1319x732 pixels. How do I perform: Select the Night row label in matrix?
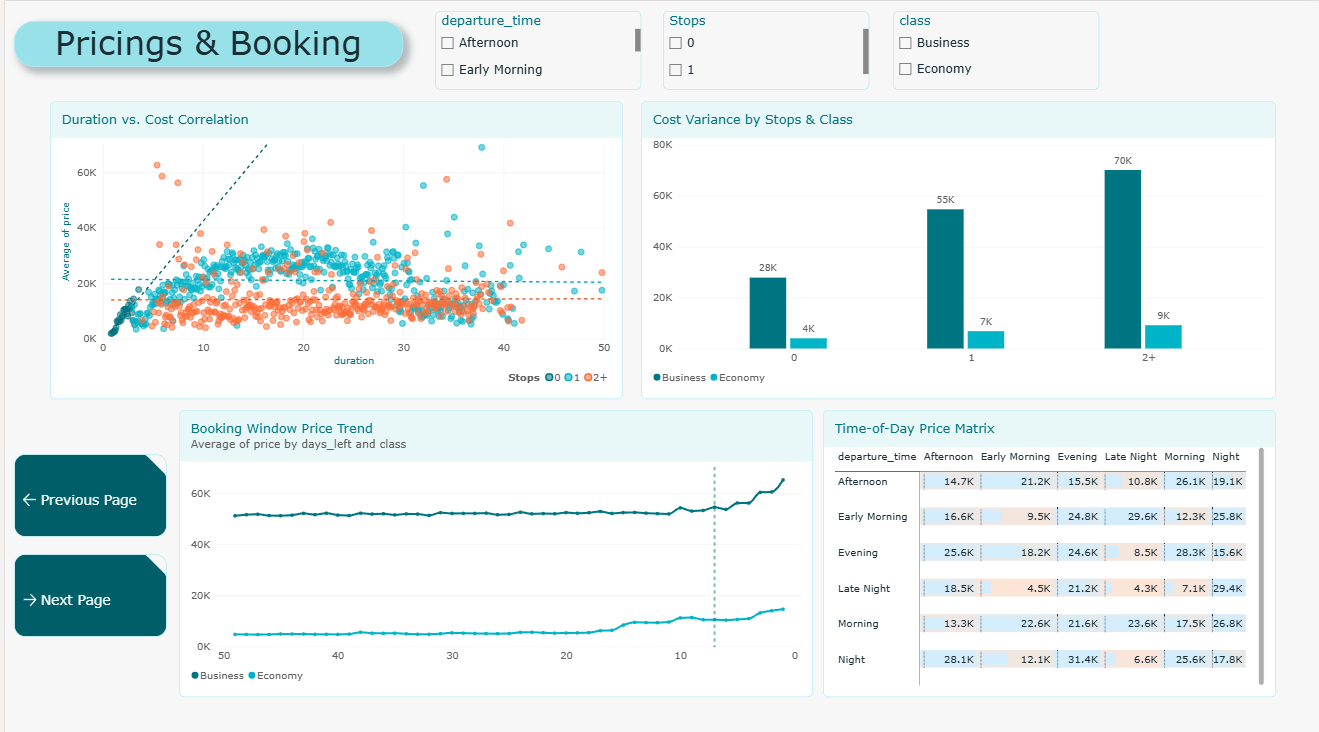click(x=852, y=660)
